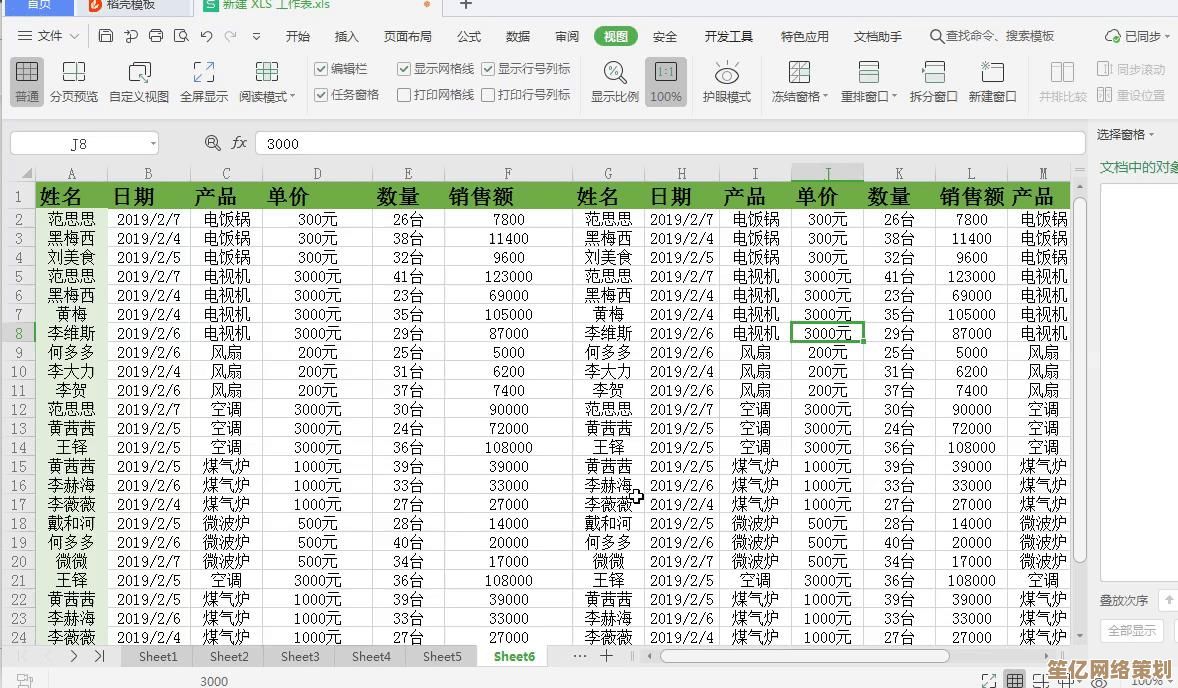Image resolution: width=1178 pixels, height=688 pixels.
Task: Open the 拆分窗口 split window tool
Action: (x=932, y=80)
